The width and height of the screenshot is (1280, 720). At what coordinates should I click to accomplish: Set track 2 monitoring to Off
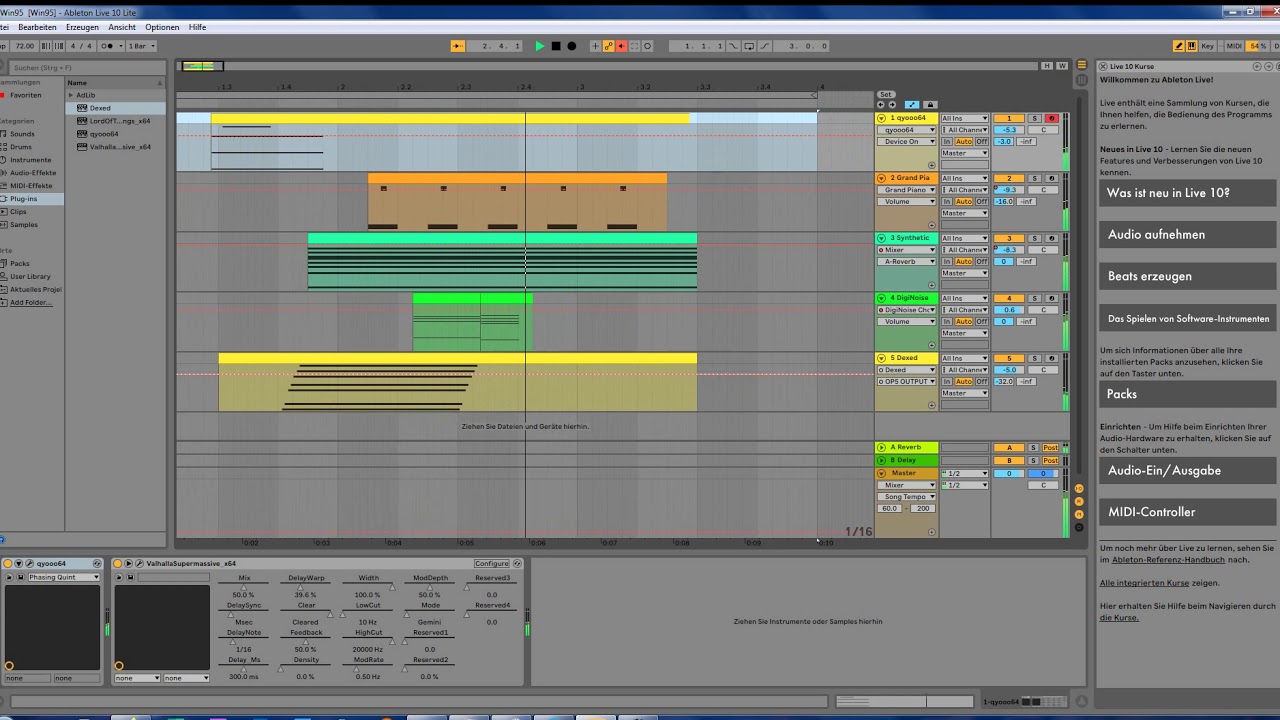(982, 201)
